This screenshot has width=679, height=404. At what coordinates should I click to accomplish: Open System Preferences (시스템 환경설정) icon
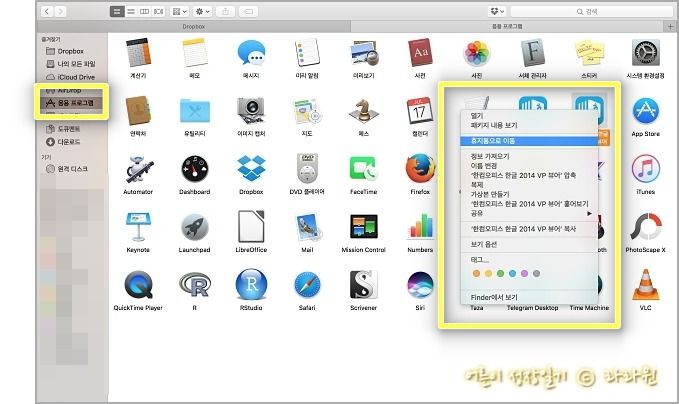coord(645,53)
